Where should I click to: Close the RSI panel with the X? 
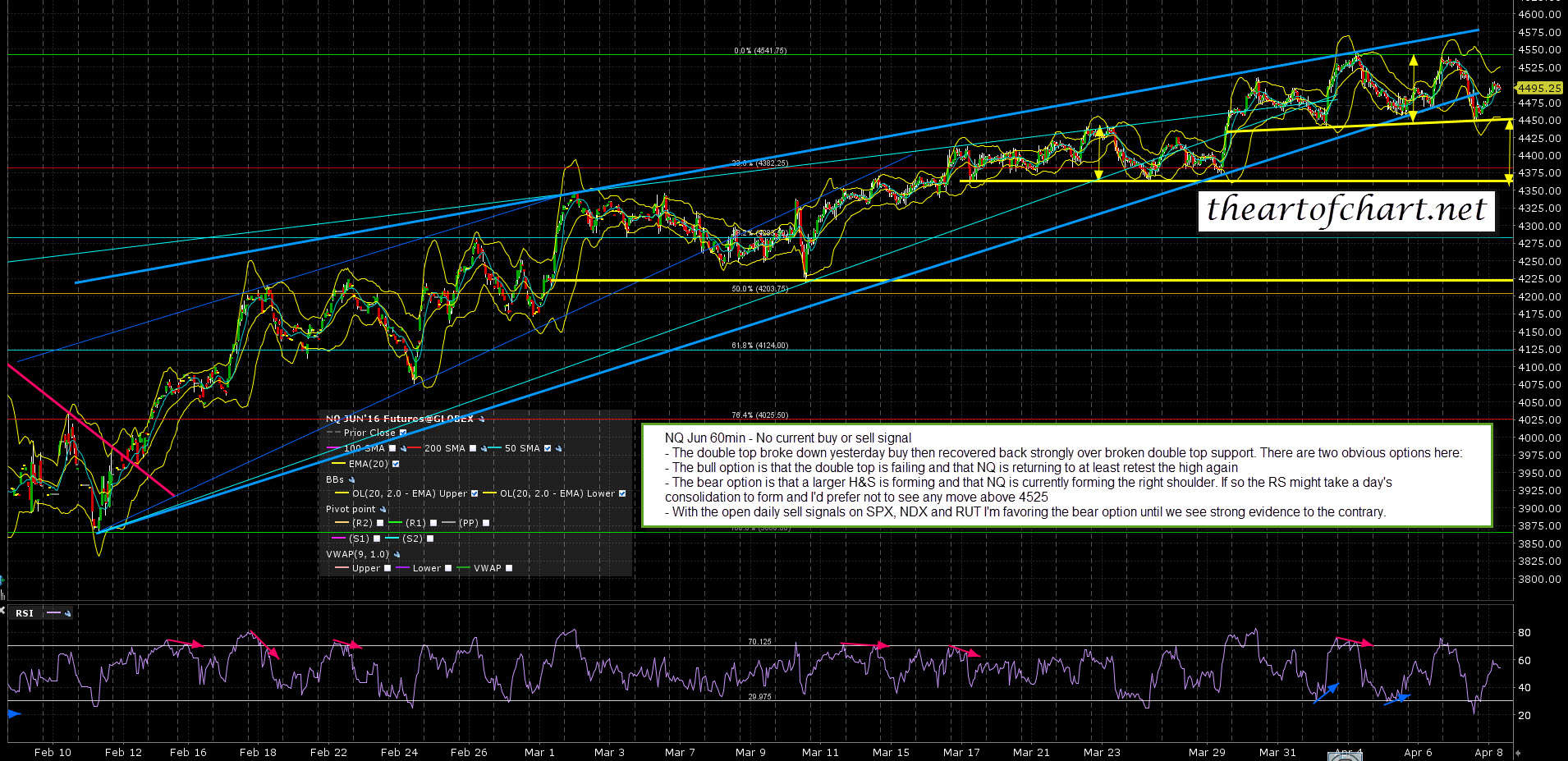(x=2, y=612)
